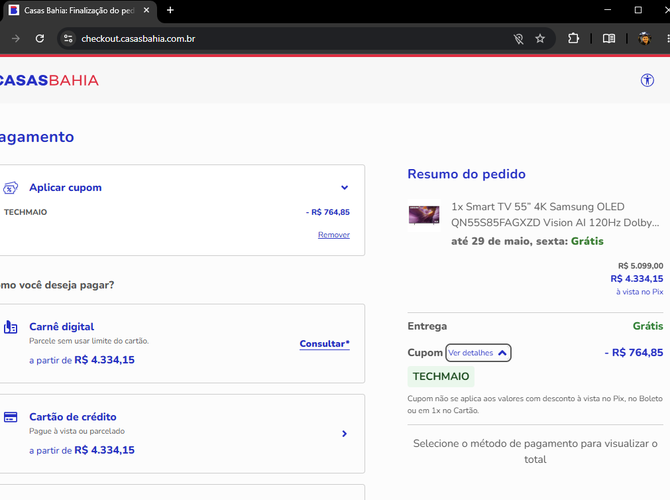Select the Carnê digital payment option

click(x=181, y=344)
